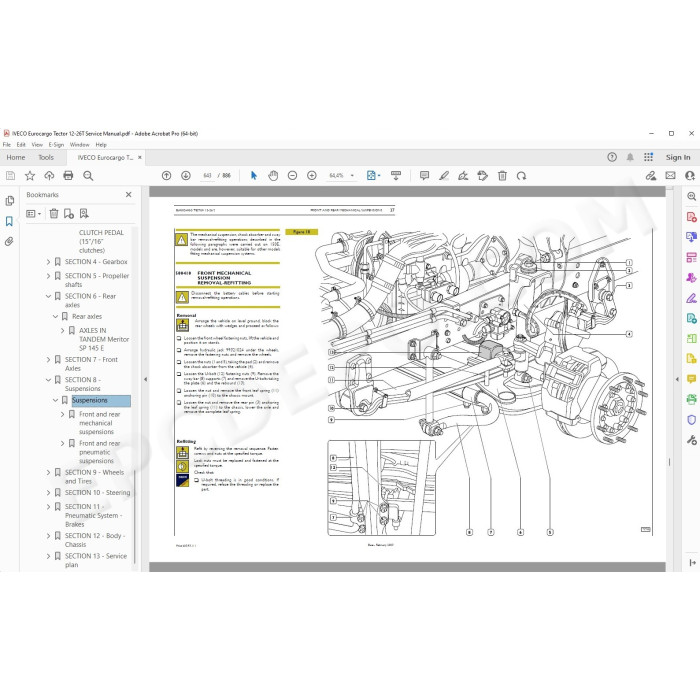Open Protect shield tool in right pane

[691, 420]
